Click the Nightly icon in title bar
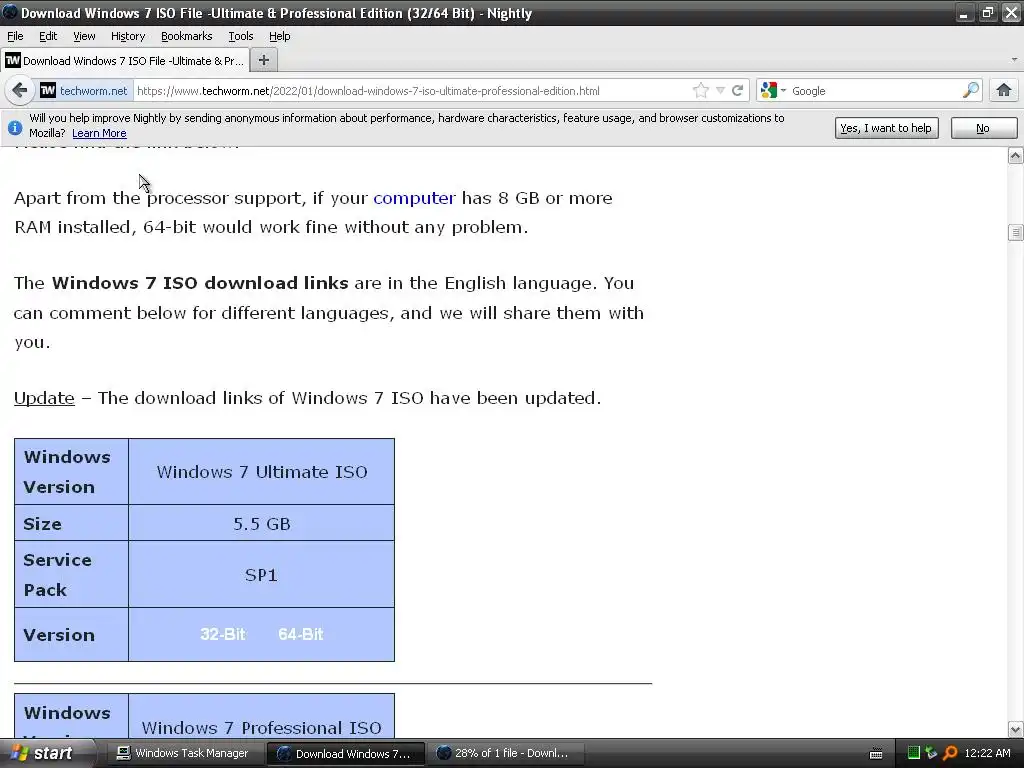The height and width of the screenshot is (768, 1024). tap(10, 12)
